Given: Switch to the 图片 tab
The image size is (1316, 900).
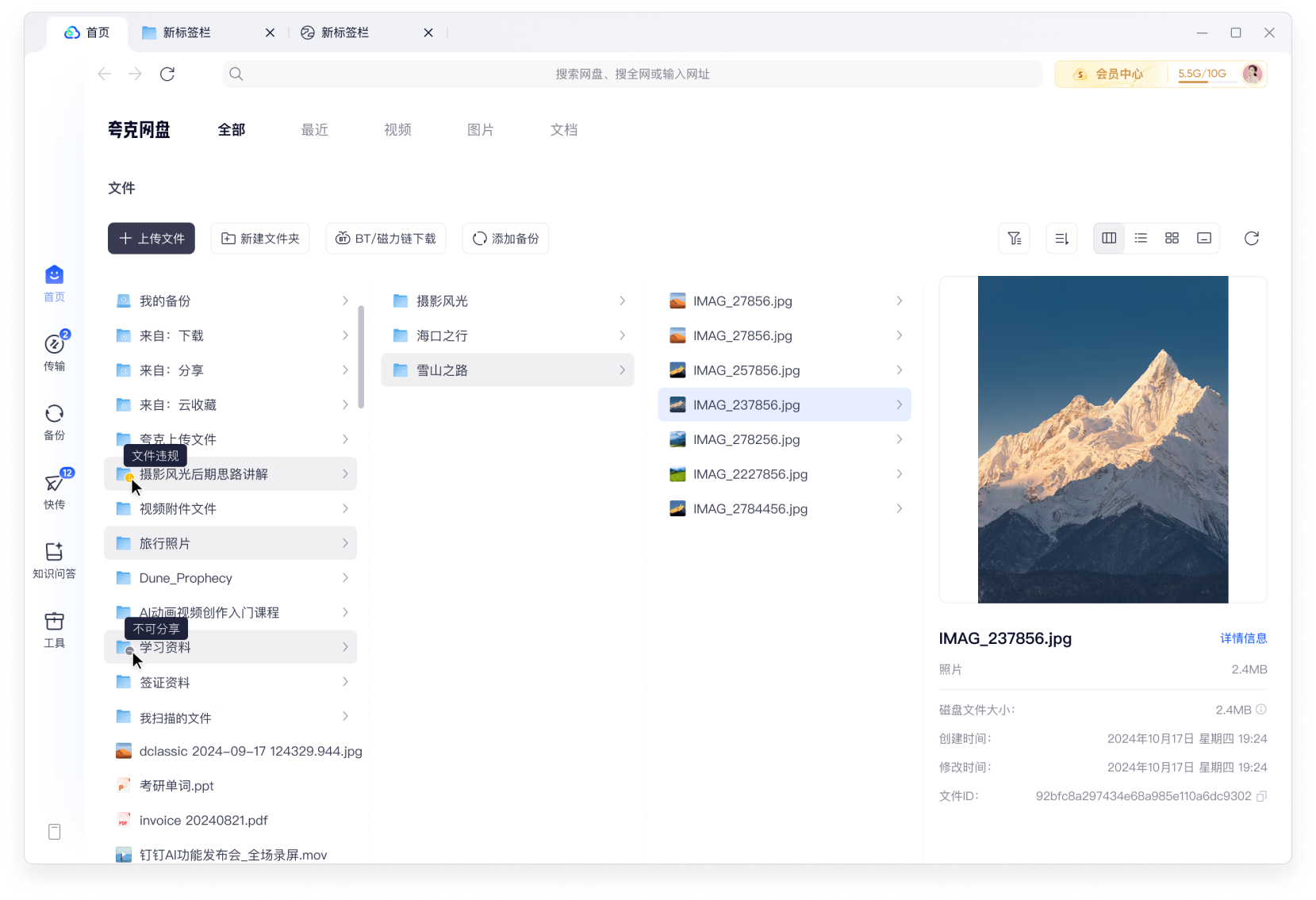Looking at the screenshot, I should pos(481,130).
